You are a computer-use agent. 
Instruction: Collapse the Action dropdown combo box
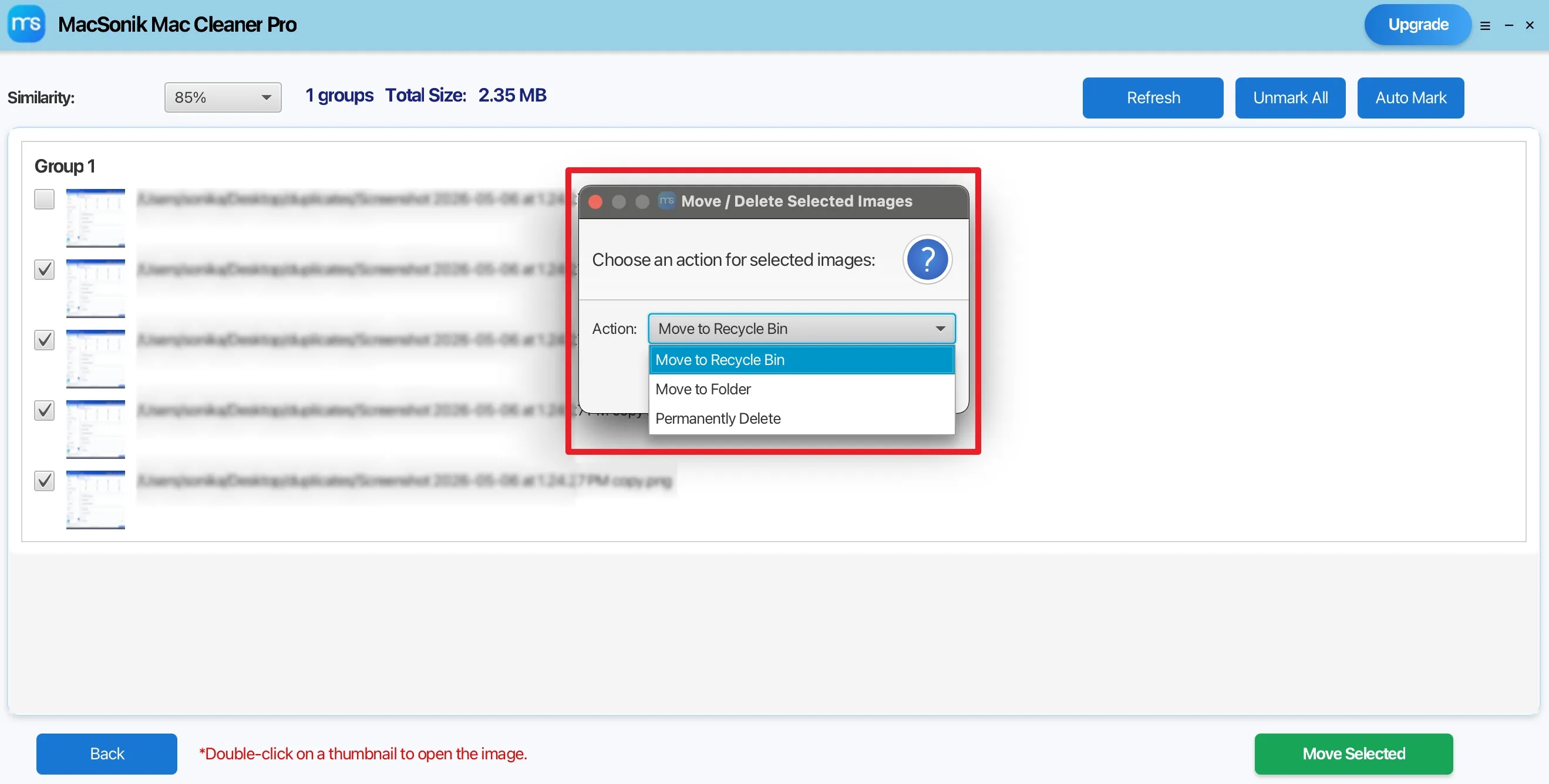(x=802, y=329)
